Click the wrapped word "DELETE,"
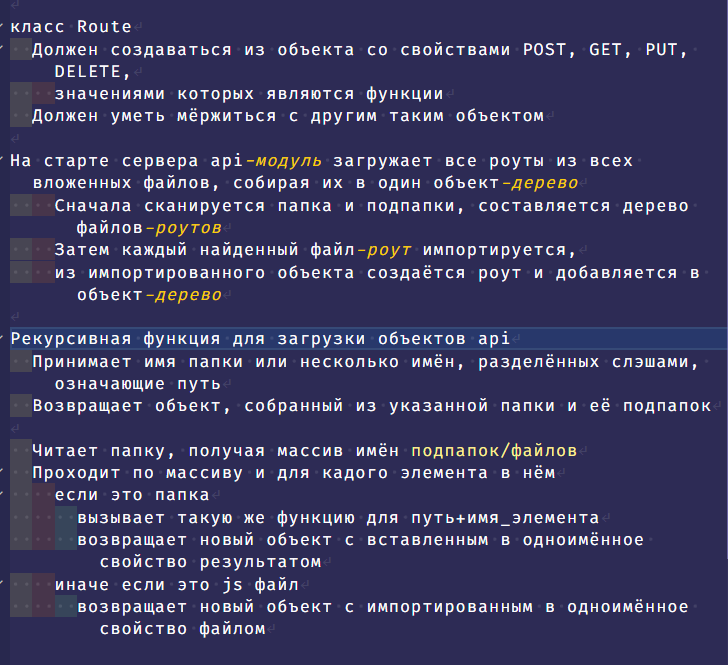The width and height of the screenshot is (728, 665). (92, 72)
